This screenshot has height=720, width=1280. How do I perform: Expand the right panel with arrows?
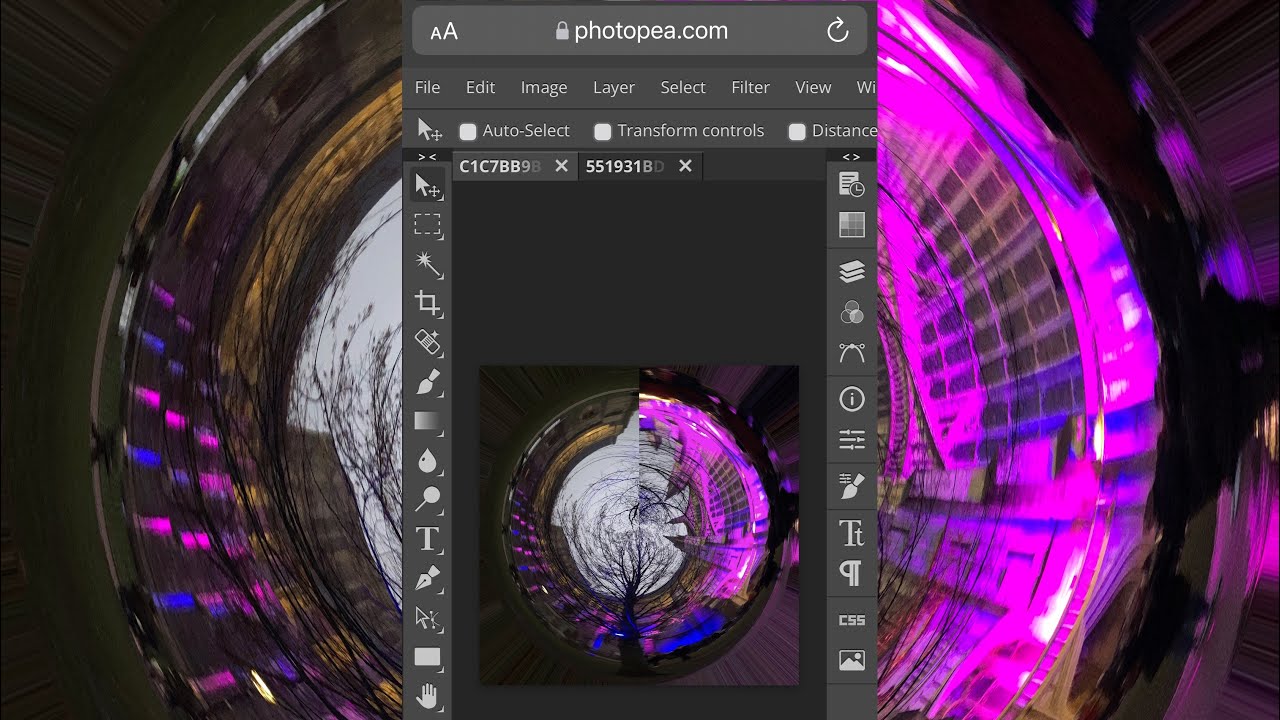[852, 157]
